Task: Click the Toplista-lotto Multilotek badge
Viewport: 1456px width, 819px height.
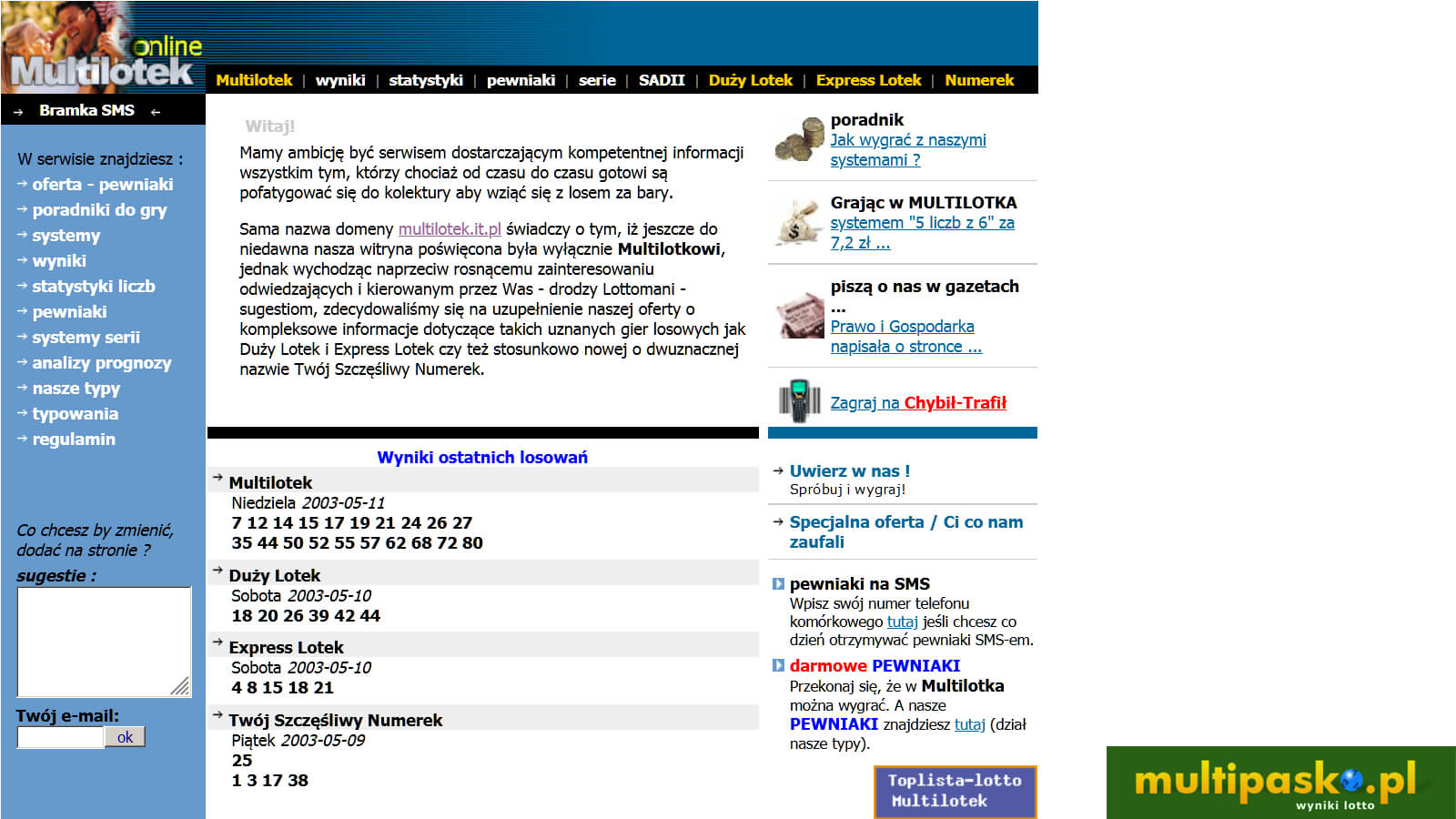Action: coord(955,791)
